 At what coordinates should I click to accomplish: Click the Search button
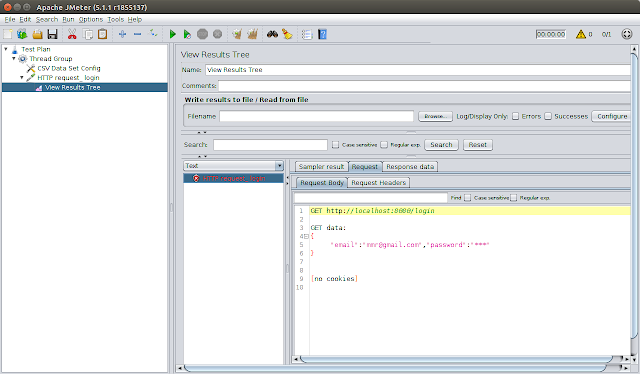coord(441,145)
